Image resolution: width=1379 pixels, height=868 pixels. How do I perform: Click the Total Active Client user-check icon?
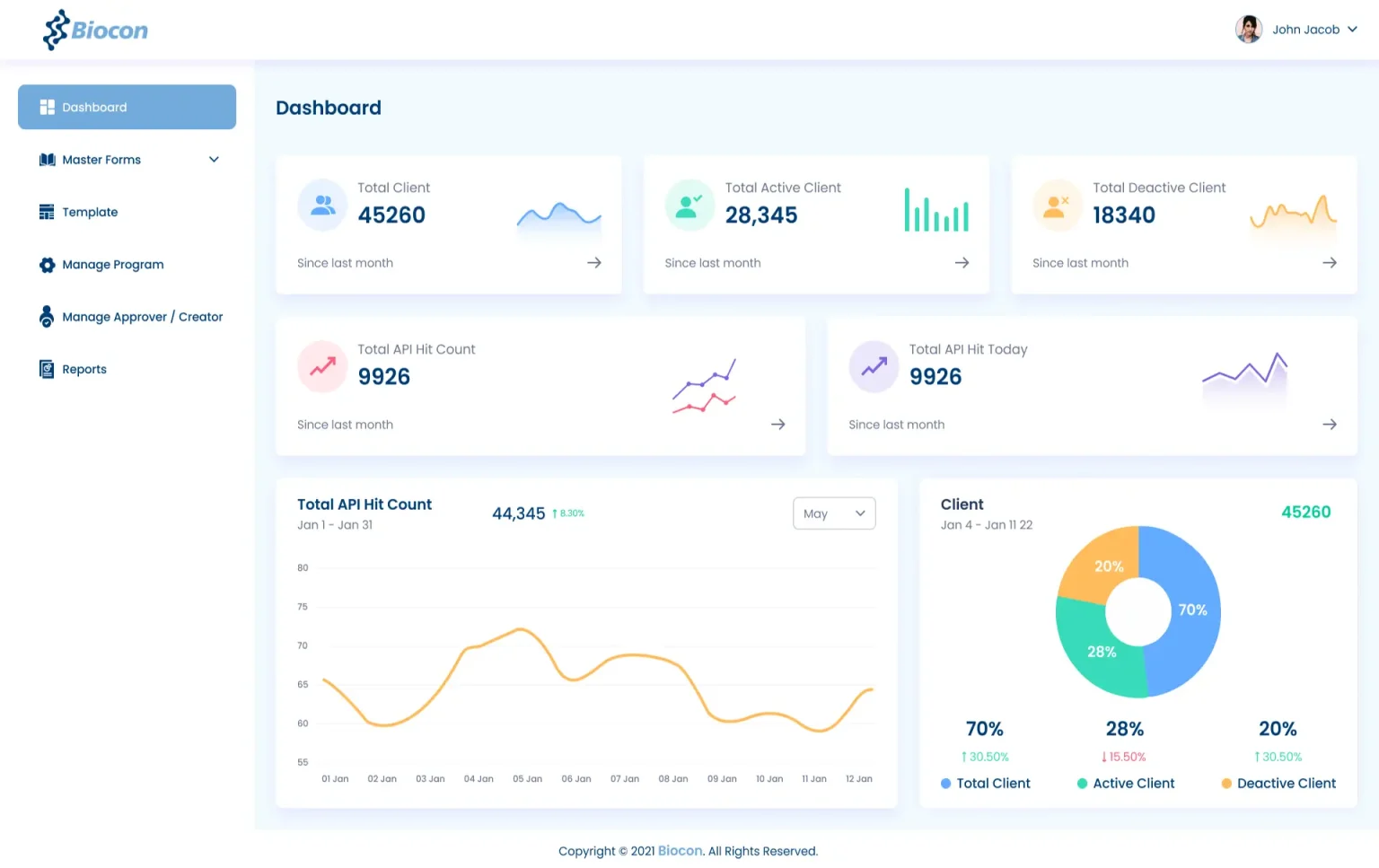tap(689, 206)
